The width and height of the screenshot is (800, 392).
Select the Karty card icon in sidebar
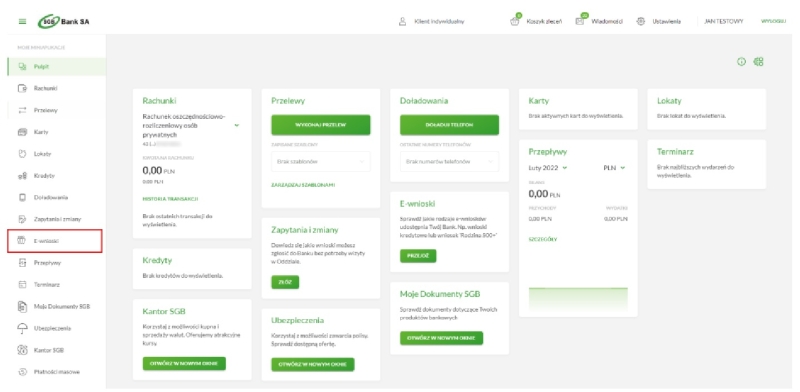click(22, 132)
